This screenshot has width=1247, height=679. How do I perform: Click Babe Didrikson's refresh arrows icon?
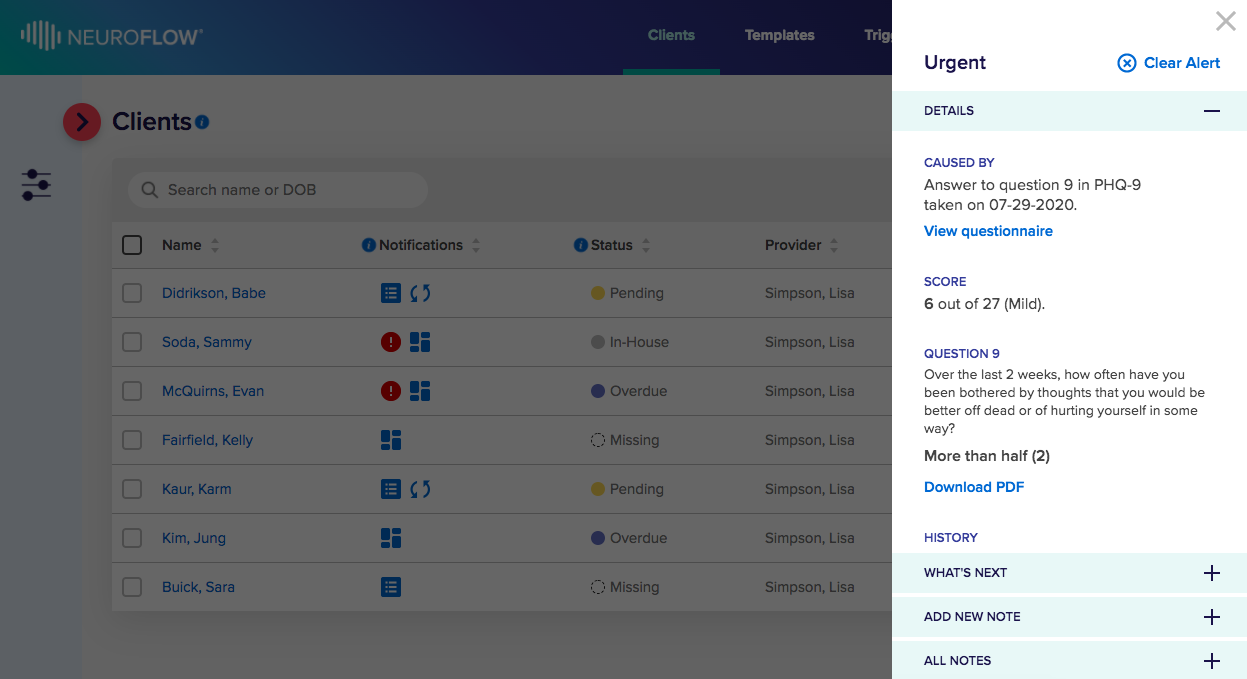click(420, 293)
